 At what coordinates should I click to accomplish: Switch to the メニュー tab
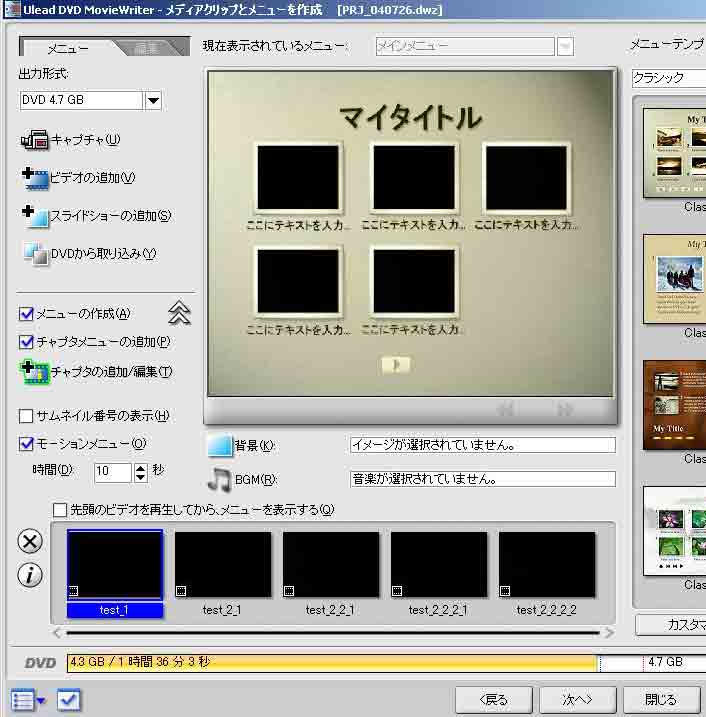click(x=68, y=48)
